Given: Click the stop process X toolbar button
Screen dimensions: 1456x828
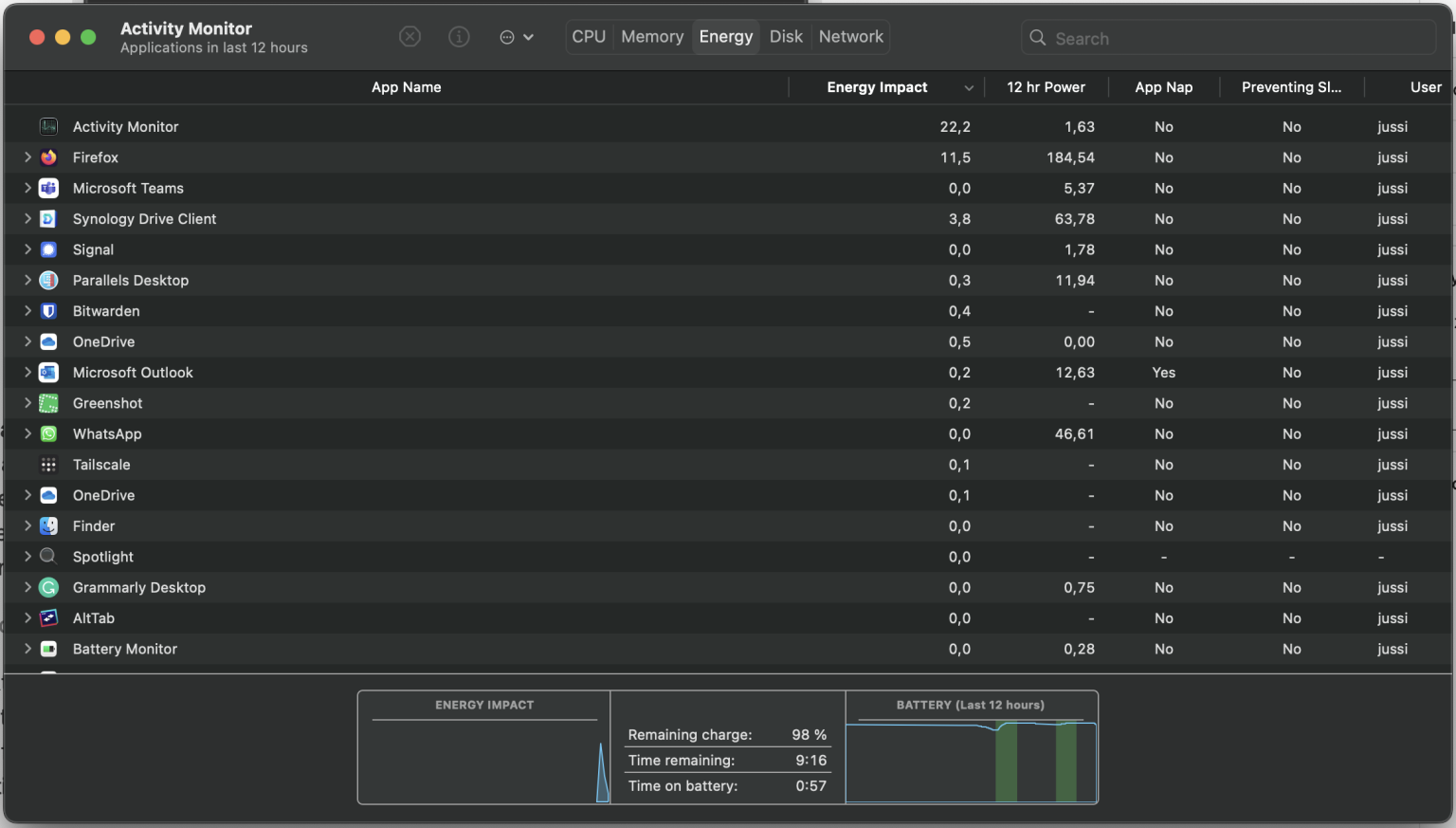Looking at the screenshot, I should click(x=409, y=37).
